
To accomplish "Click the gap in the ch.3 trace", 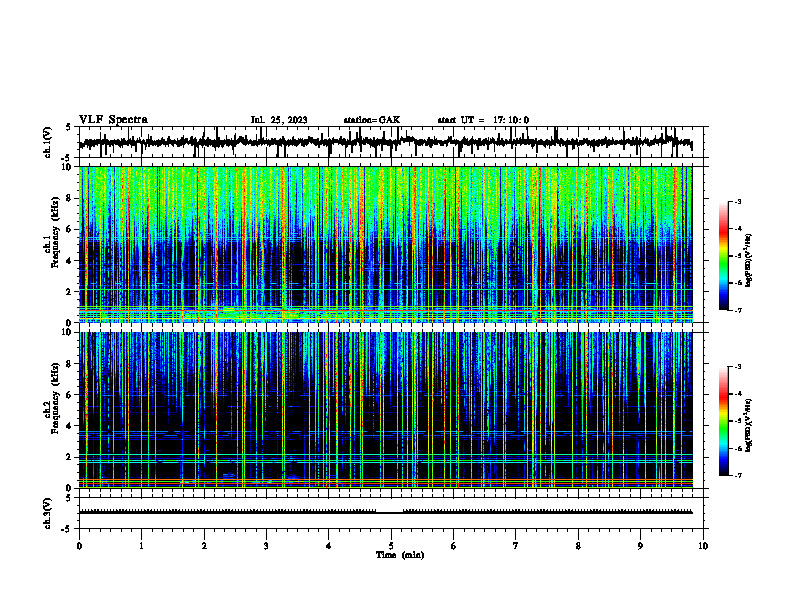I will (389, 511).
